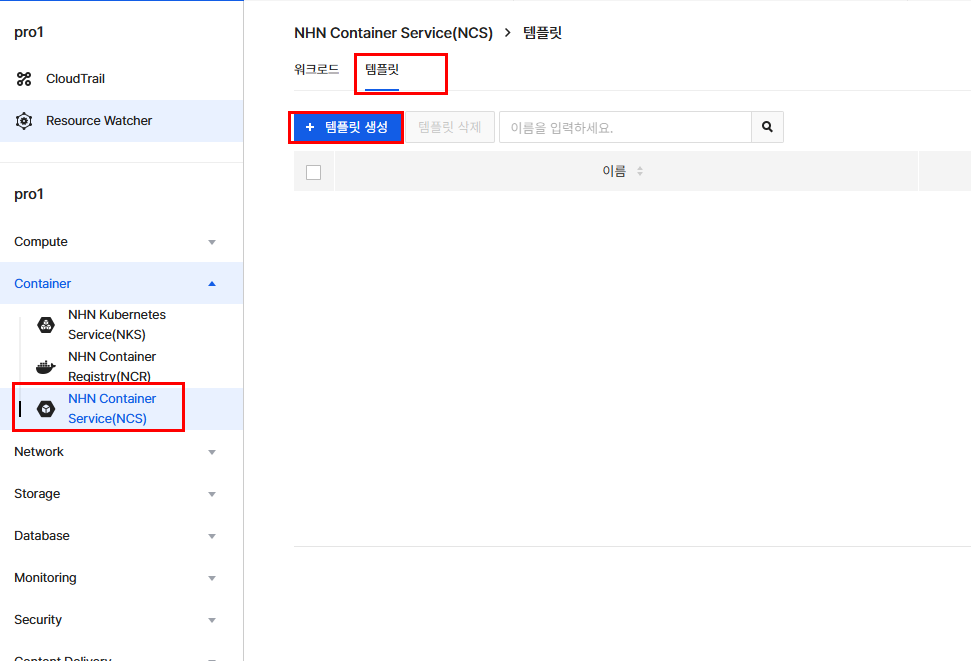Screen dimensions: 971x661
Task: Select the NHN Container Service cube icon
Action: click(46, 409)
